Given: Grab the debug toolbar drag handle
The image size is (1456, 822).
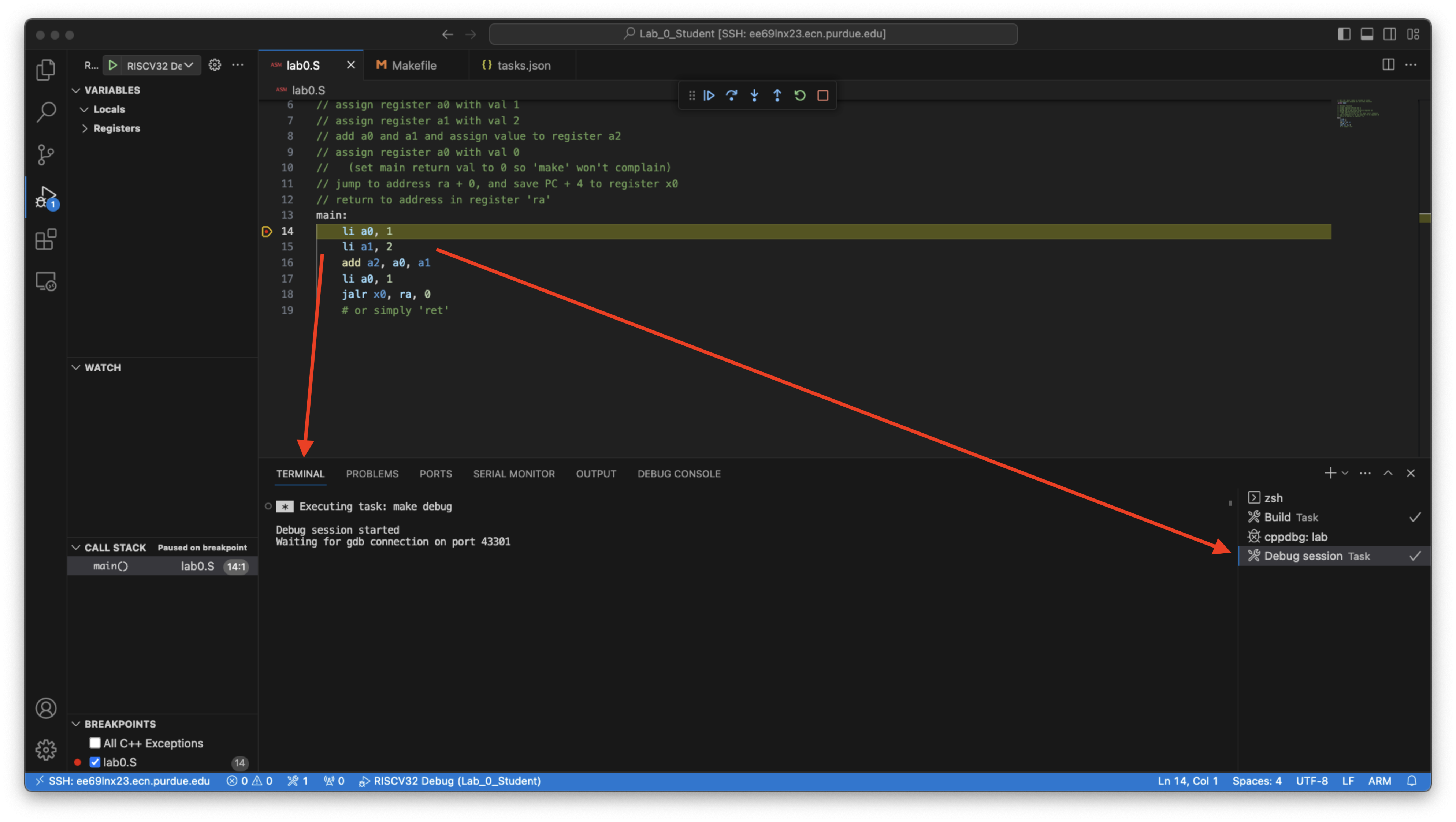Looking at the screenshot, I should coord(691,96).
